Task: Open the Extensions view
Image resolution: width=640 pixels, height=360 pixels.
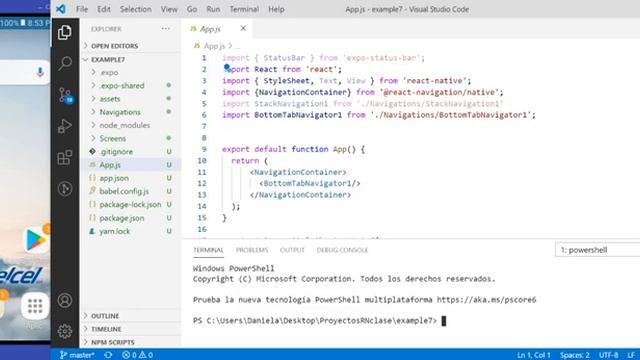Action: pyautogui.click(x=64, y=157)
